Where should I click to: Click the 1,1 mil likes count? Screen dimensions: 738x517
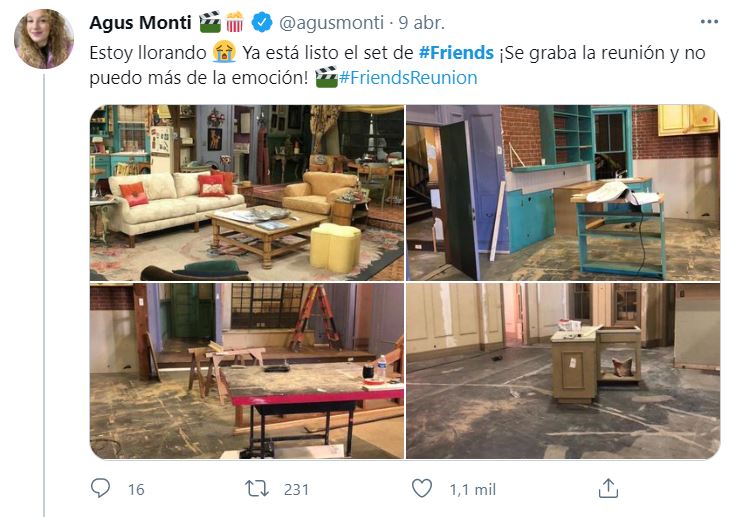click(x=473, y=490)
